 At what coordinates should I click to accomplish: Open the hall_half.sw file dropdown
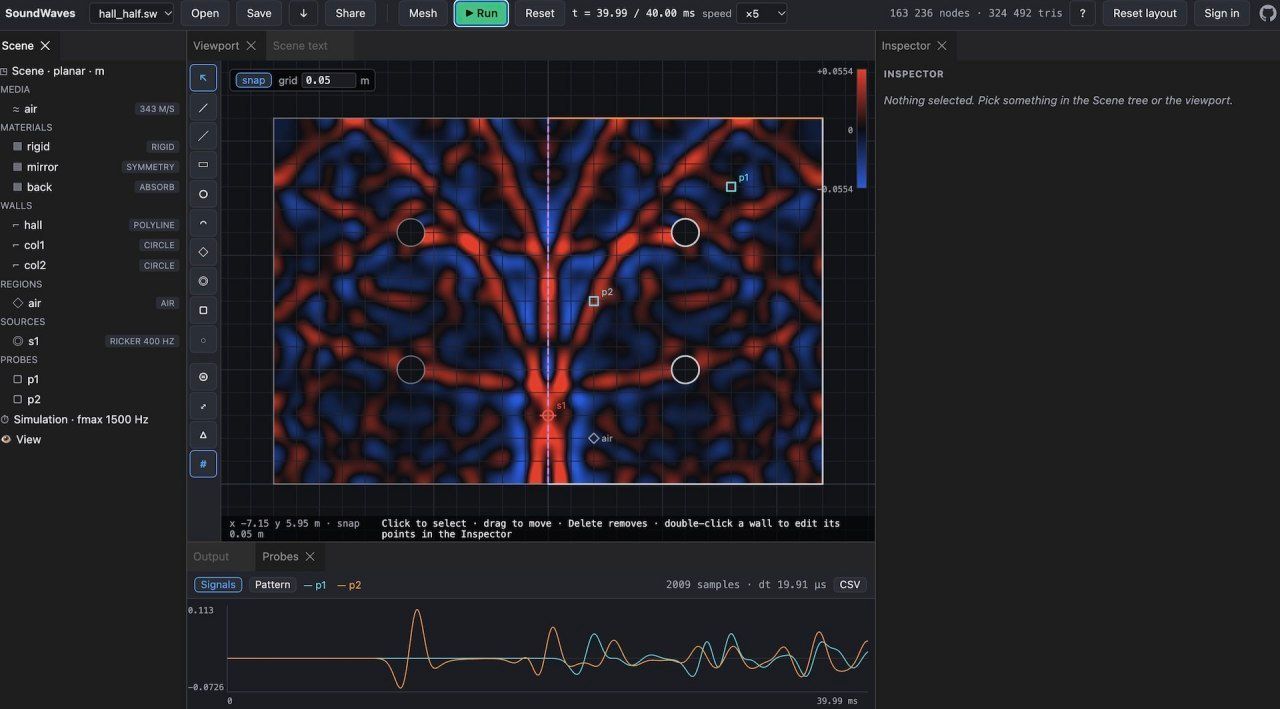[x=132, y=13]
